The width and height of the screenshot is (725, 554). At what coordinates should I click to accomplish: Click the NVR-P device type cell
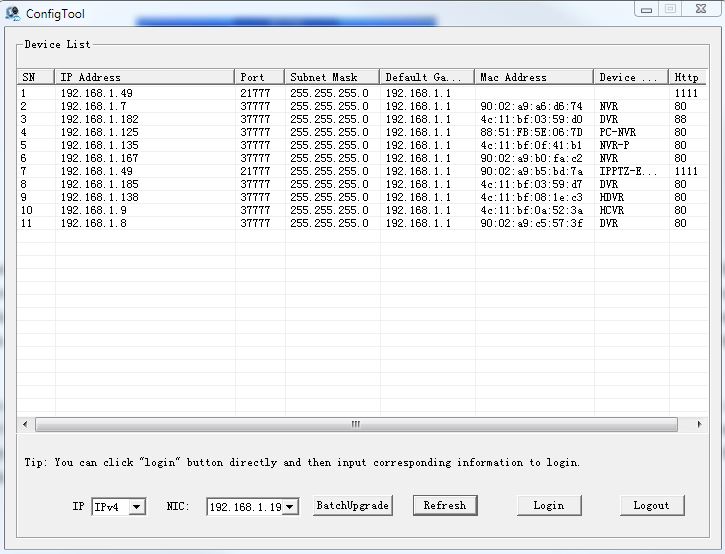614,145
